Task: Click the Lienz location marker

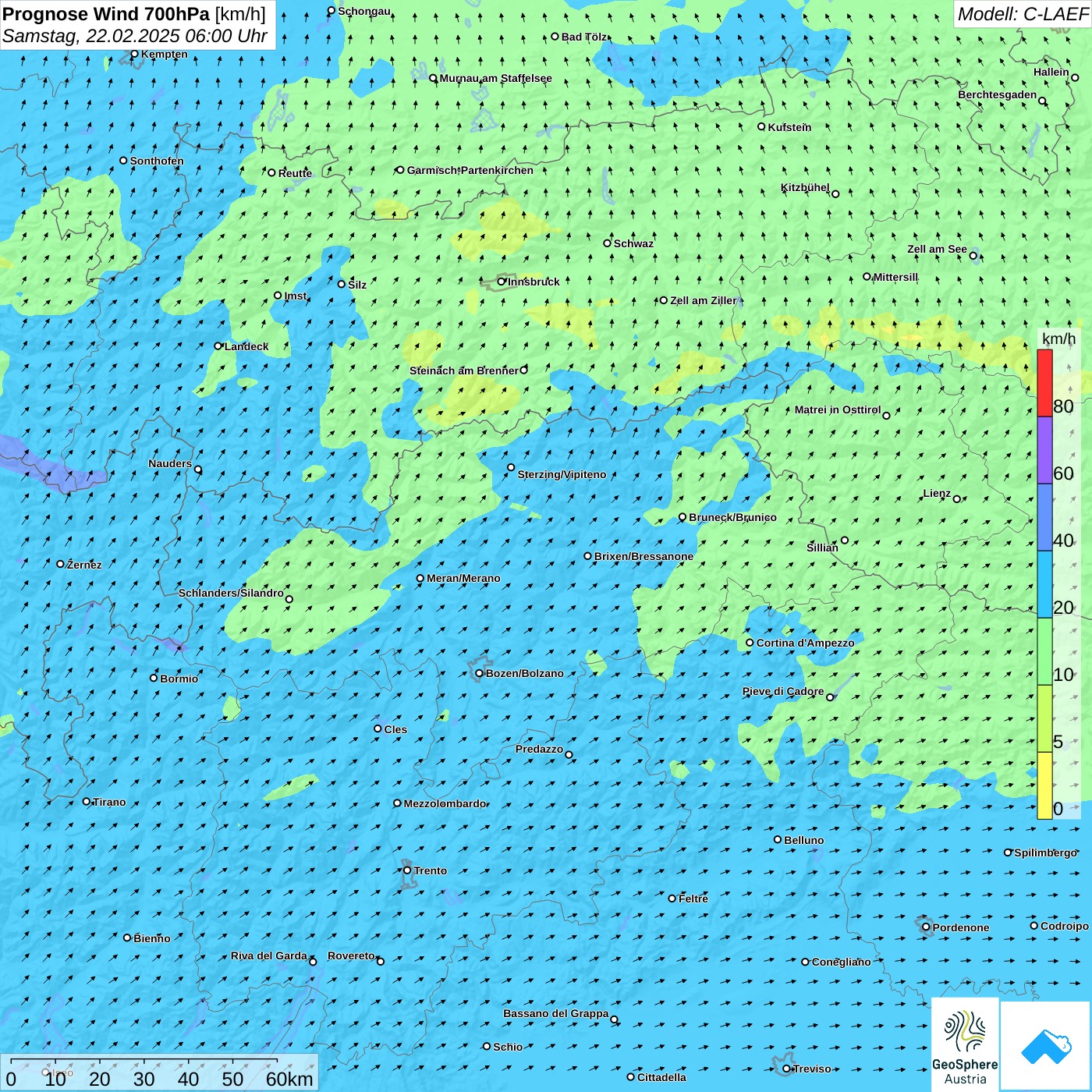Action: pyautogui.click(x=957, y=498)
